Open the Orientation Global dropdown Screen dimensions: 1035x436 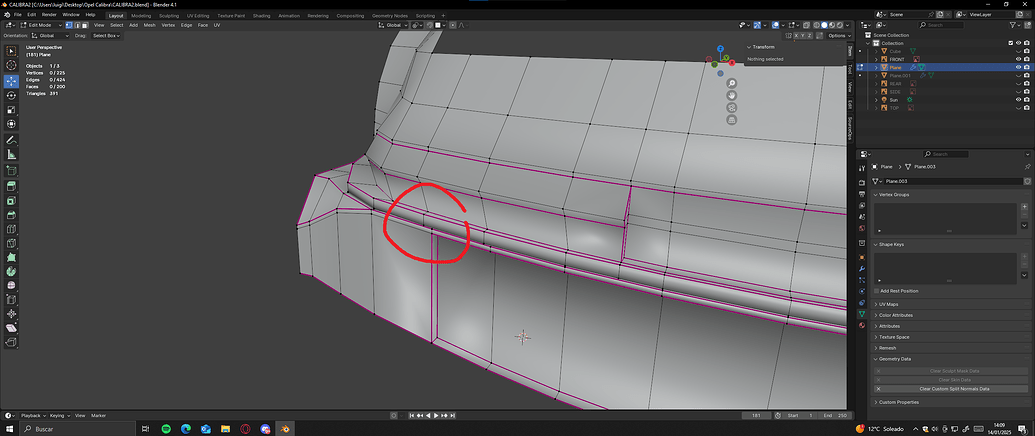click(50, 36)
